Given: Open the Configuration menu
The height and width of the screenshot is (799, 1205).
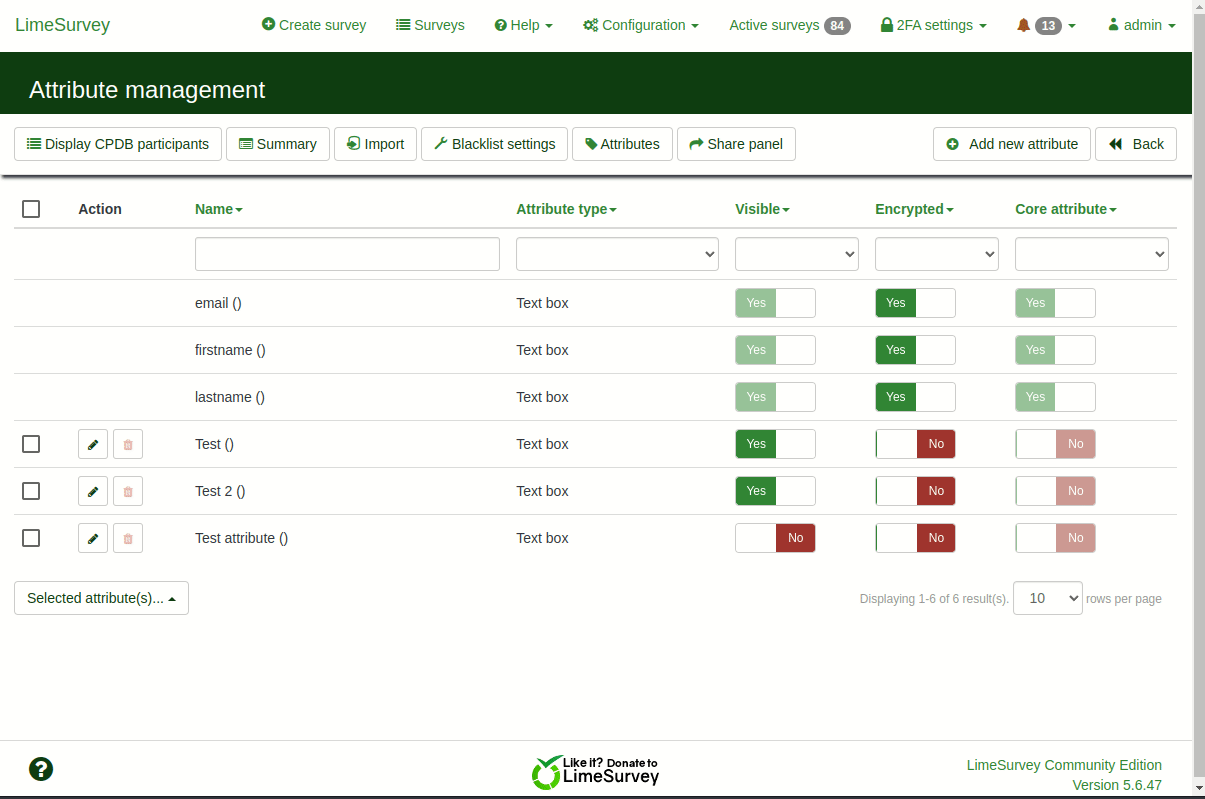Looking at the screenshot, I should pos(641,25).
